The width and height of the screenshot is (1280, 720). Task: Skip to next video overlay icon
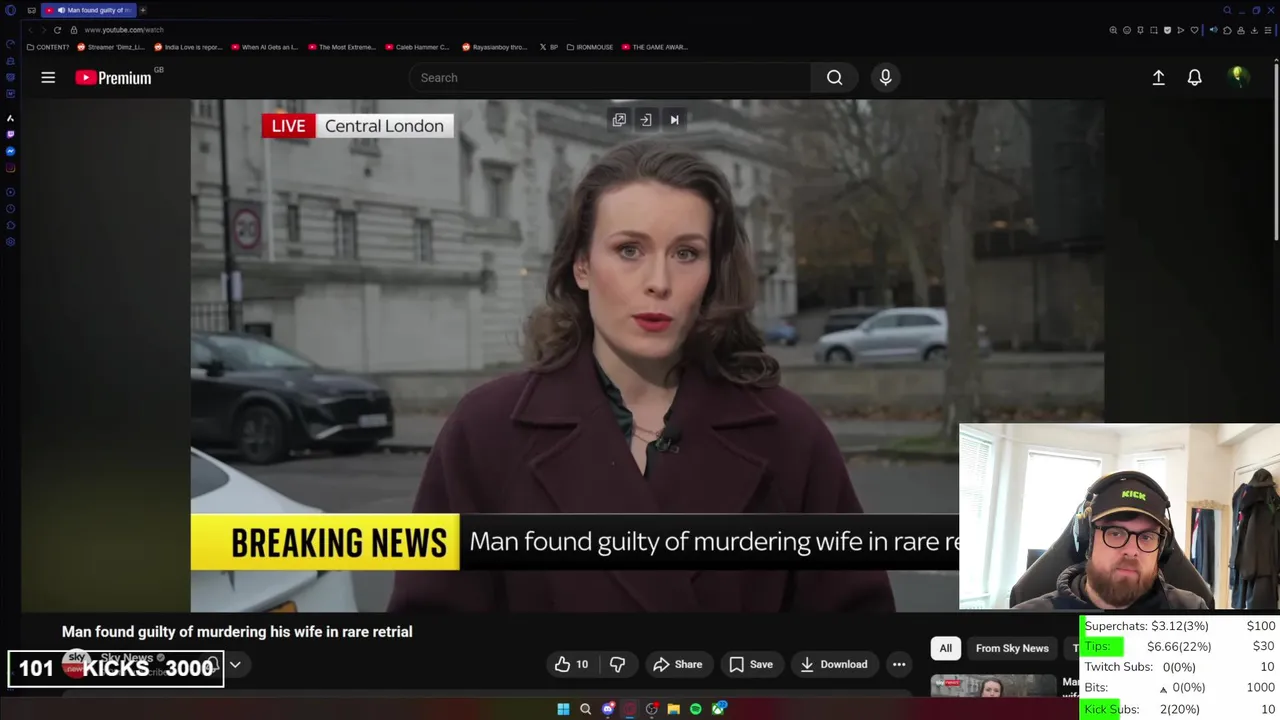674,120
